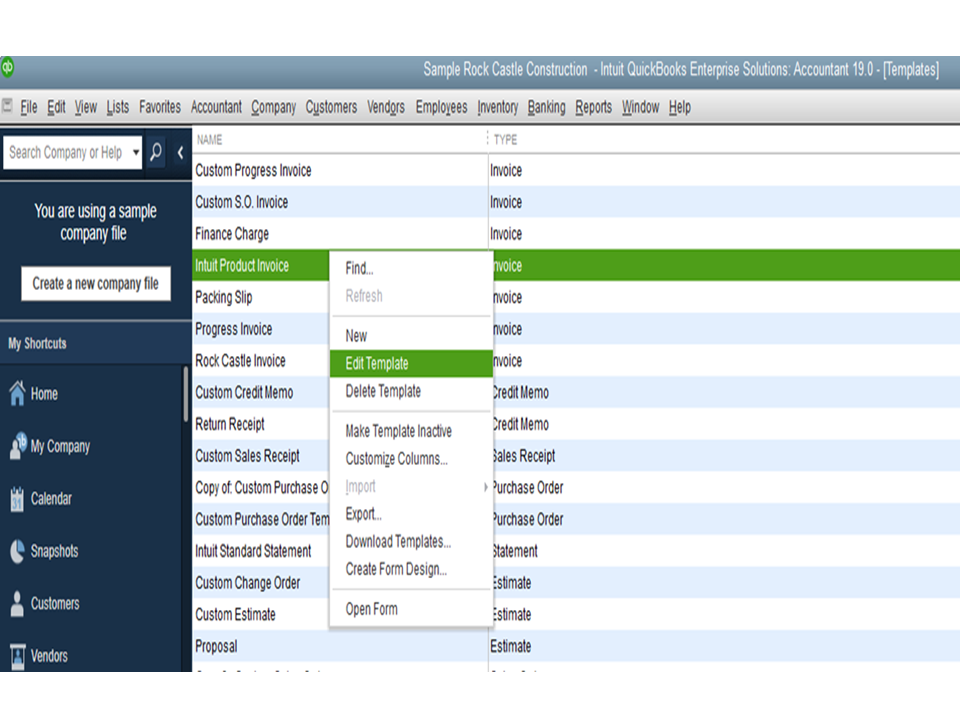960x720 pixels.
Task: Open the Customers shortcut icon
Action: [x=17, y=604]
